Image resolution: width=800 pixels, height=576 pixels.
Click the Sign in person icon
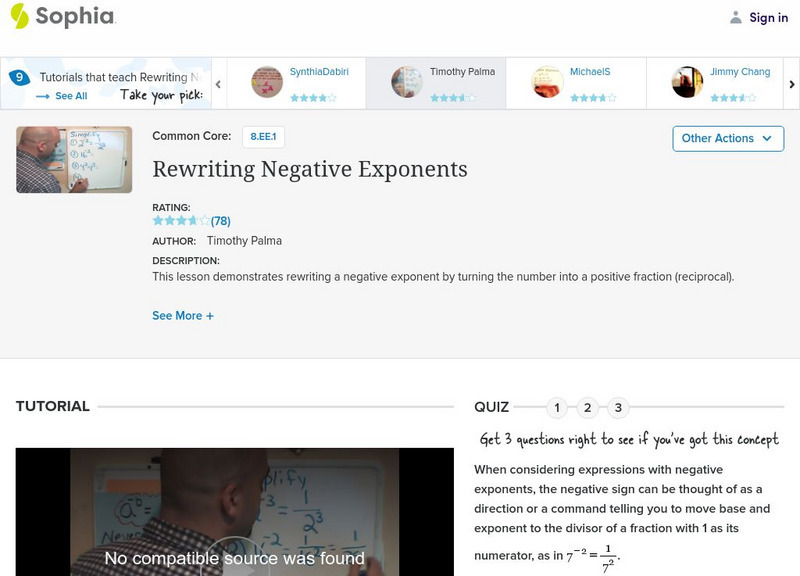(x=735, y=16)
